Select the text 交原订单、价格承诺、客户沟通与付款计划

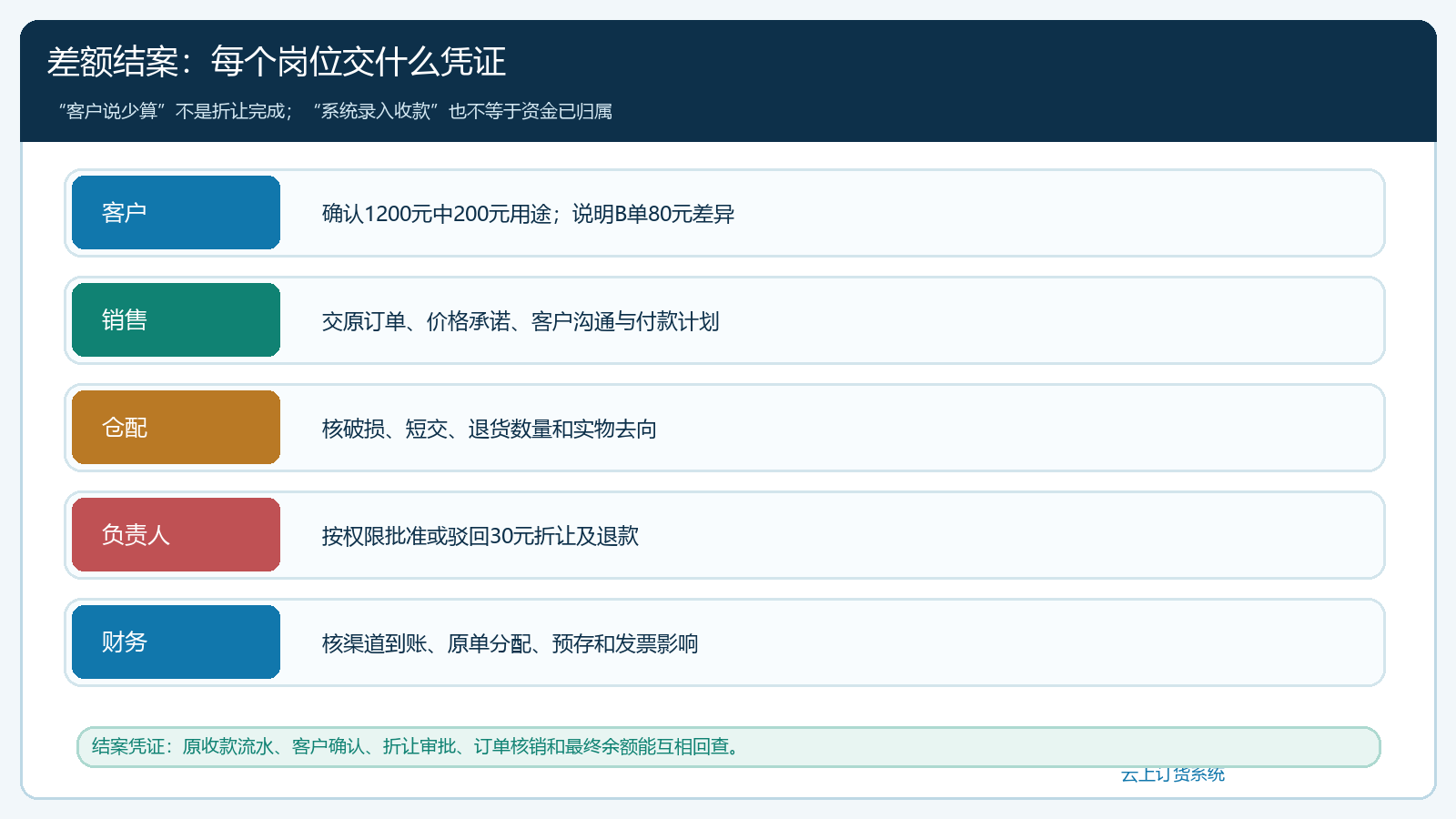point(521,321)
